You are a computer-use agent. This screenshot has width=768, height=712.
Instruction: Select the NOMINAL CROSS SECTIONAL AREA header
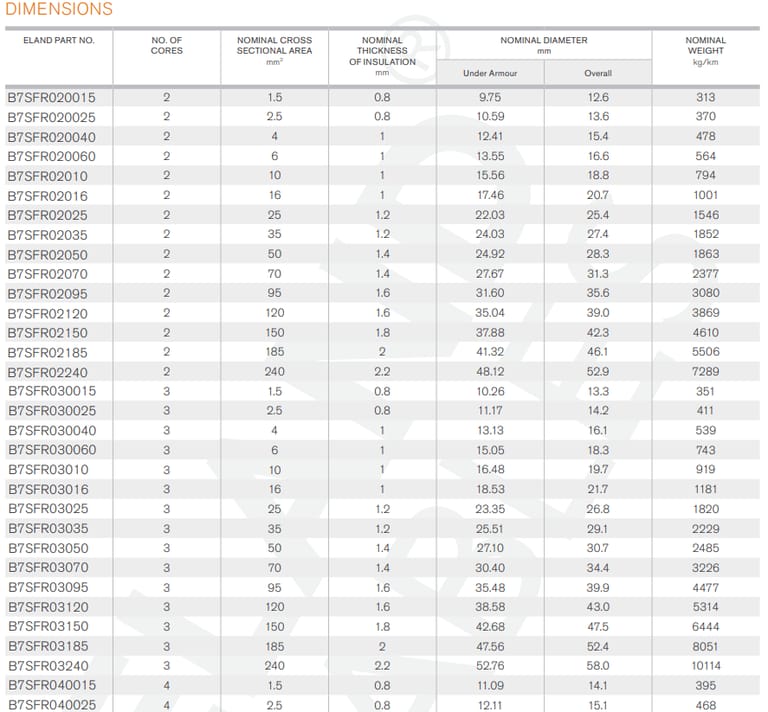(x=274, y=50)
